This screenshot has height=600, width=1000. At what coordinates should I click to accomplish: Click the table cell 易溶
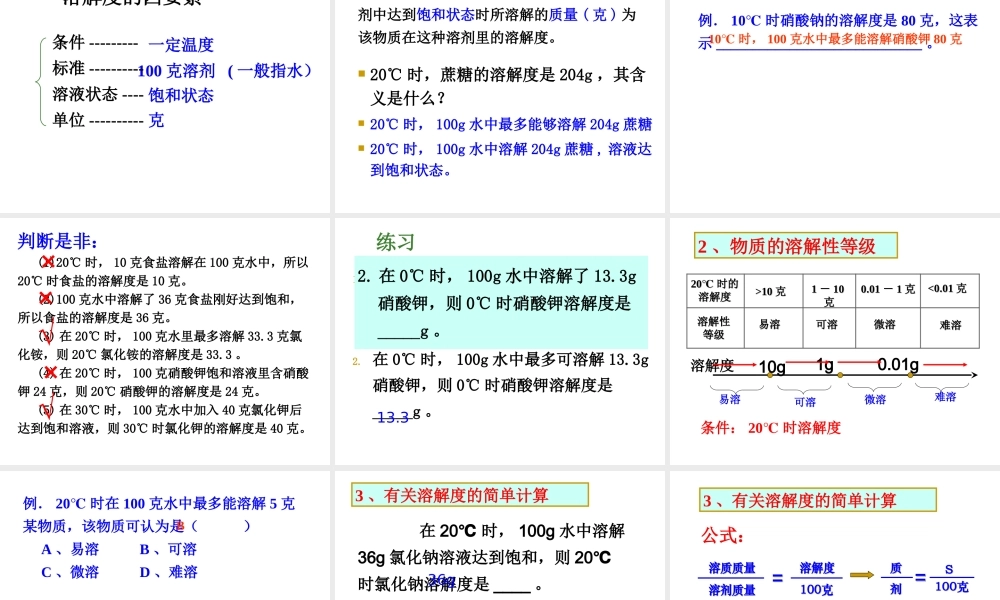[773, 328]
